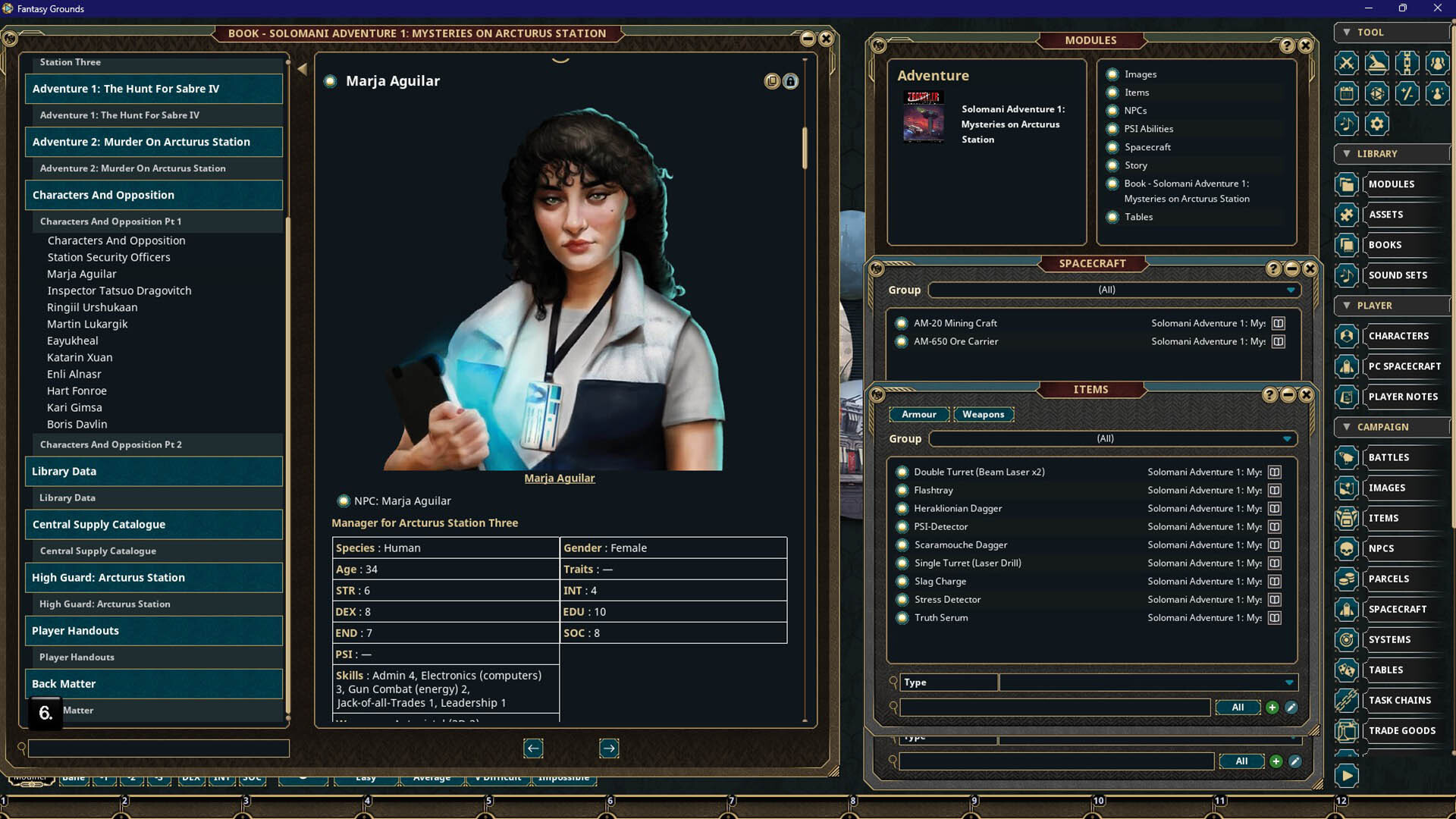Open the dice icon in the Tool panel
Viewport: 1456px width, 819px height.
pyautogui.click(x=1378, y=93)
